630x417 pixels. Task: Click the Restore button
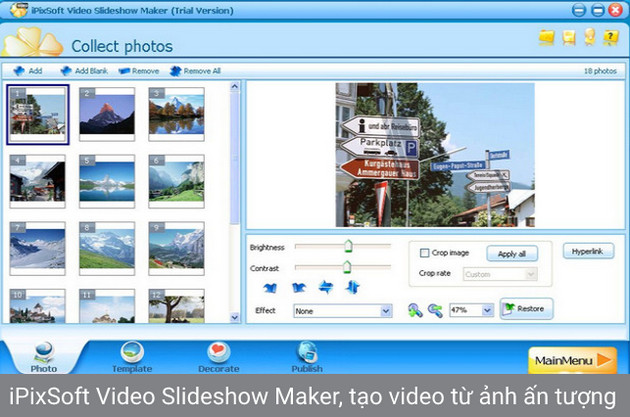tap(526, 309)
